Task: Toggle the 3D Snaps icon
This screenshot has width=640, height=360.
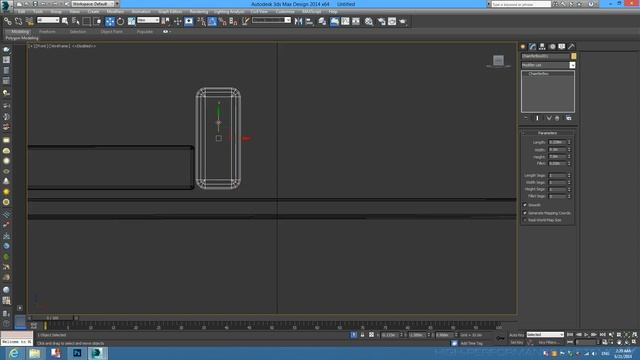Action: pyautogui.click(x=202, y=21)
